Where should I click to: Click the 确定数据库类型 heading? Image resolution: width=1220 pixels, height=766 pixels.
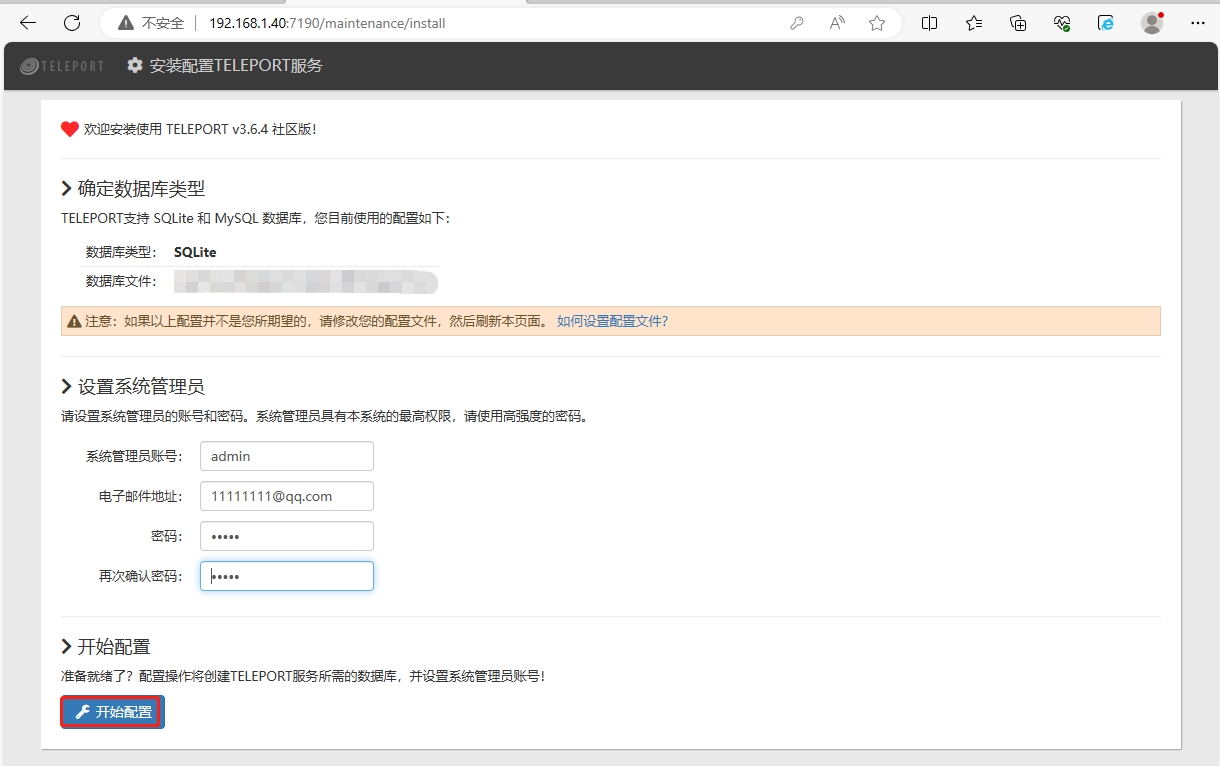point(141,188)
